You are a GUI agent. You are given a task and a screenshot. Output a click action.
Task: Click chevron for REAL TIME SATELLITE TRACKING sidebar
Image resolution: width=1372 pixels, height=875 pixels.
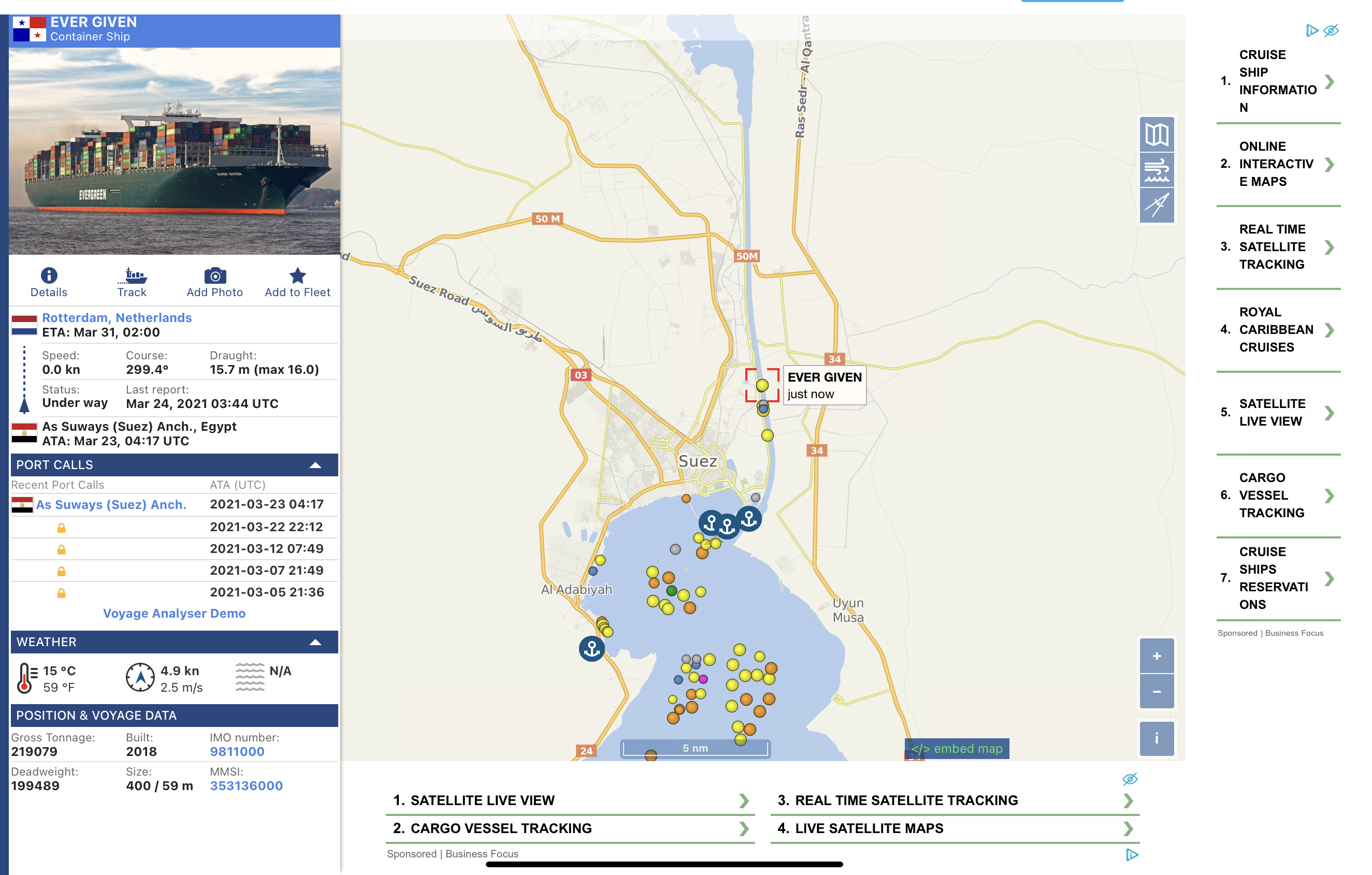(1329, 247)
